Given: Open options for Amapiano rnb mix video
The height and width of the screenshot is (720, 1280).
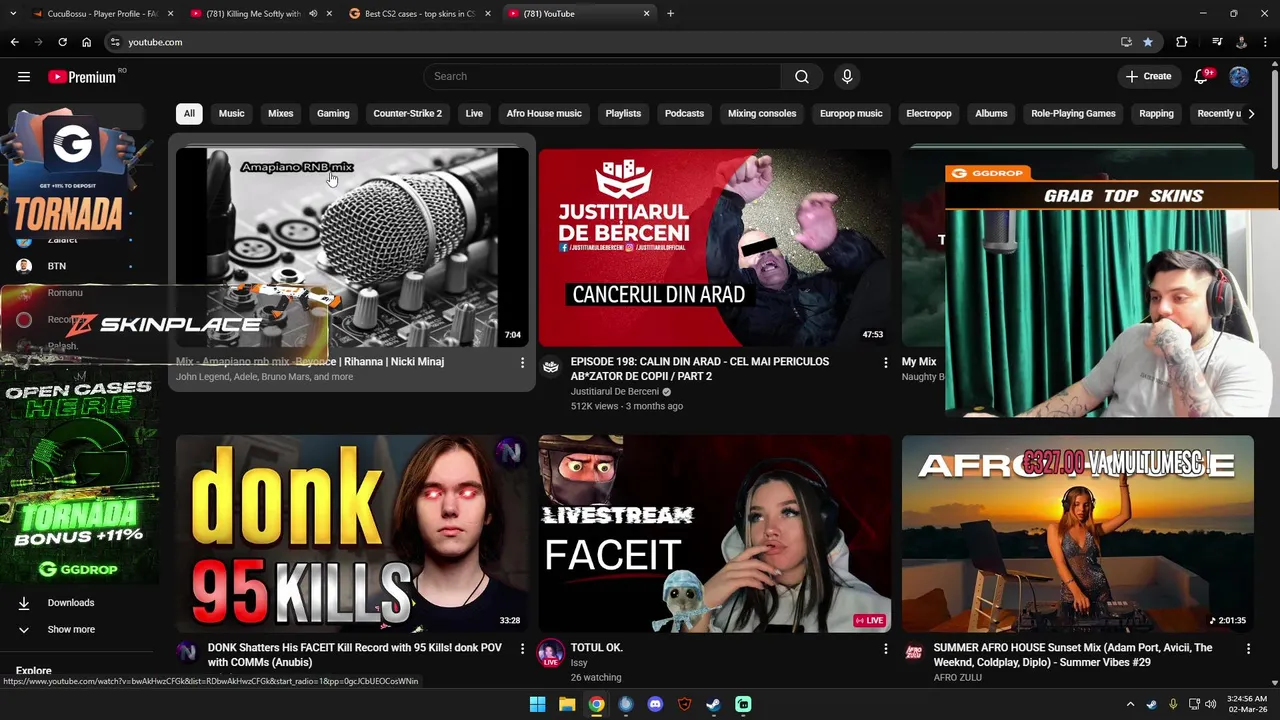Looking at the screenshot, I should (x=522, y=363).
